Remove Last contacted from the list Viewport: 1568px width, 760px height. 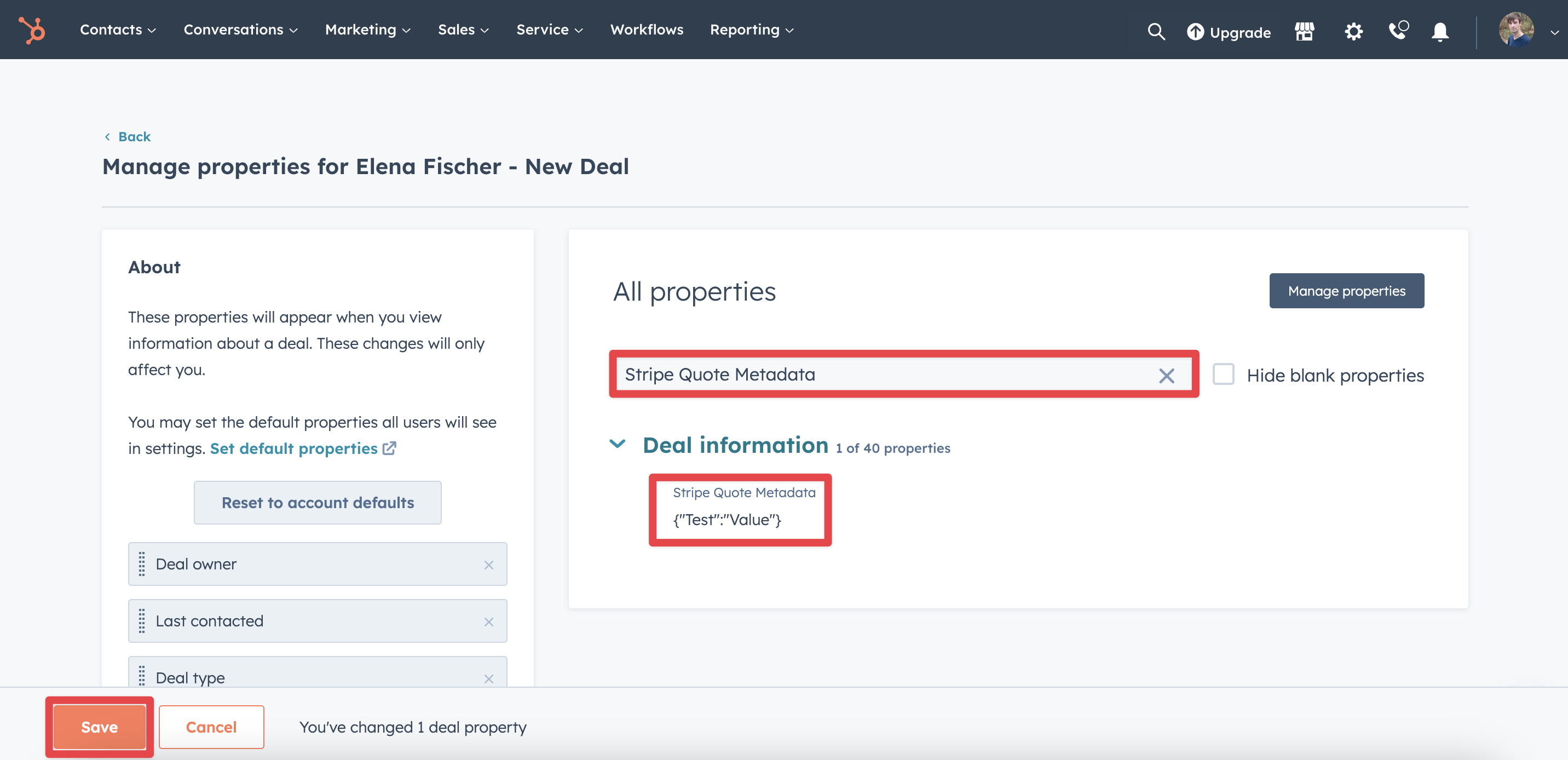click(488, 622)
